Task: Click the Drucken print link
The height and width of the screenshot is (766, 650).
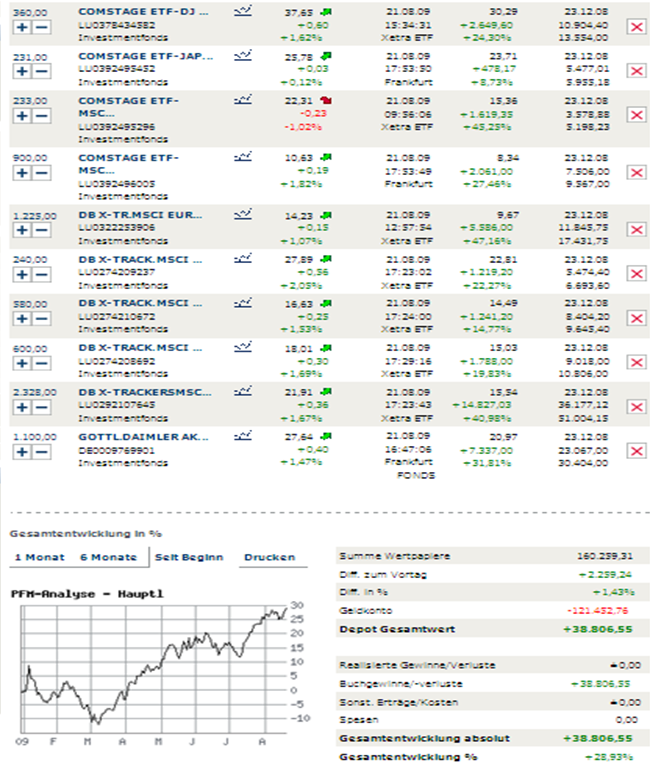Action: 270,557
